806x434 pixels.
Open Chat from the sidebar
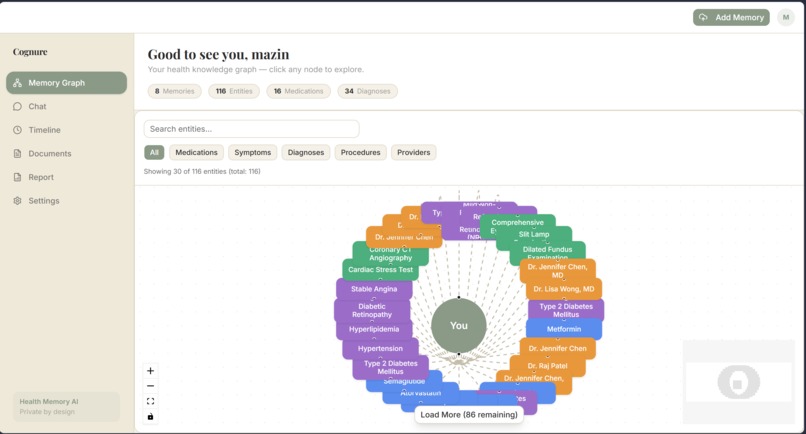(x=66, y=106)
